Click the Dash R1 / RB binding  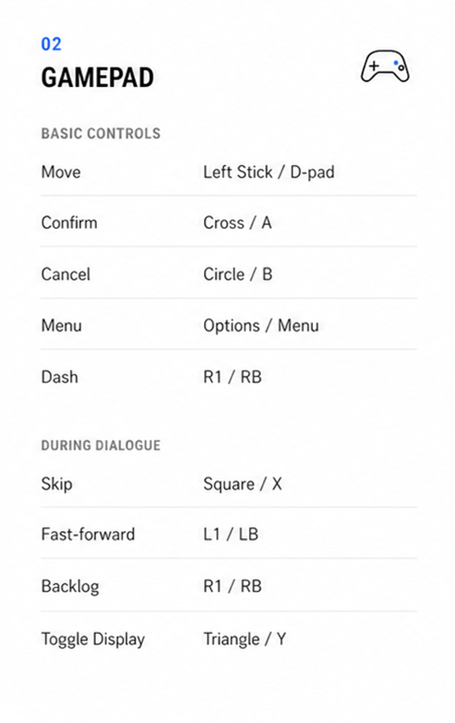pyautogui.click(x=232, y=377)
